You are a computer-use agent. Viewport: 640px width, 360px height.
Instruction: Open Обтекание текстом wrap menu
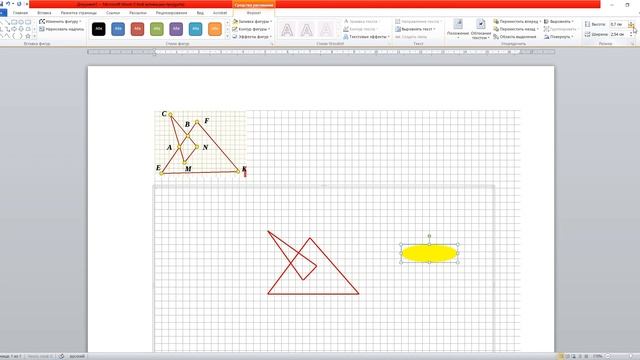coord(480,29)
